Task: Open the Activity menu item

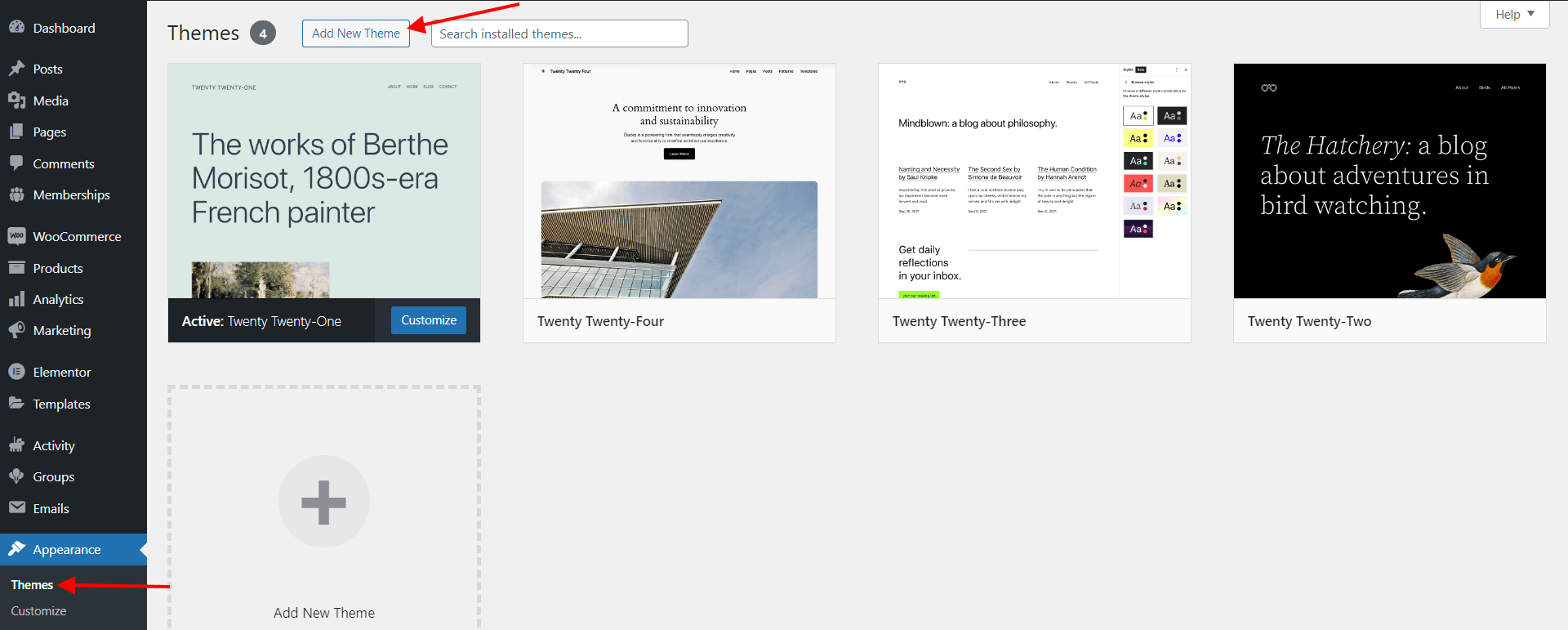Action: click(73, 445)
